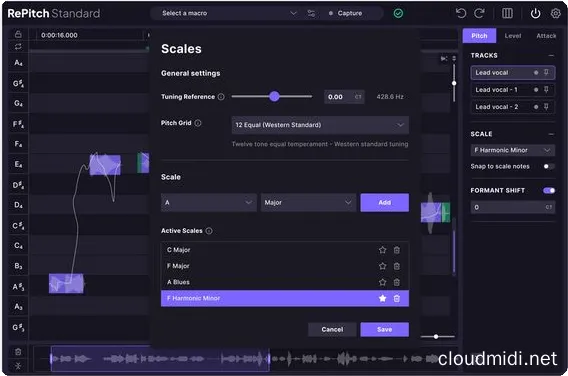Toggle the Lead vocal - 2 track dot
The image size is (568, 376).
click(x=536, y=107)
